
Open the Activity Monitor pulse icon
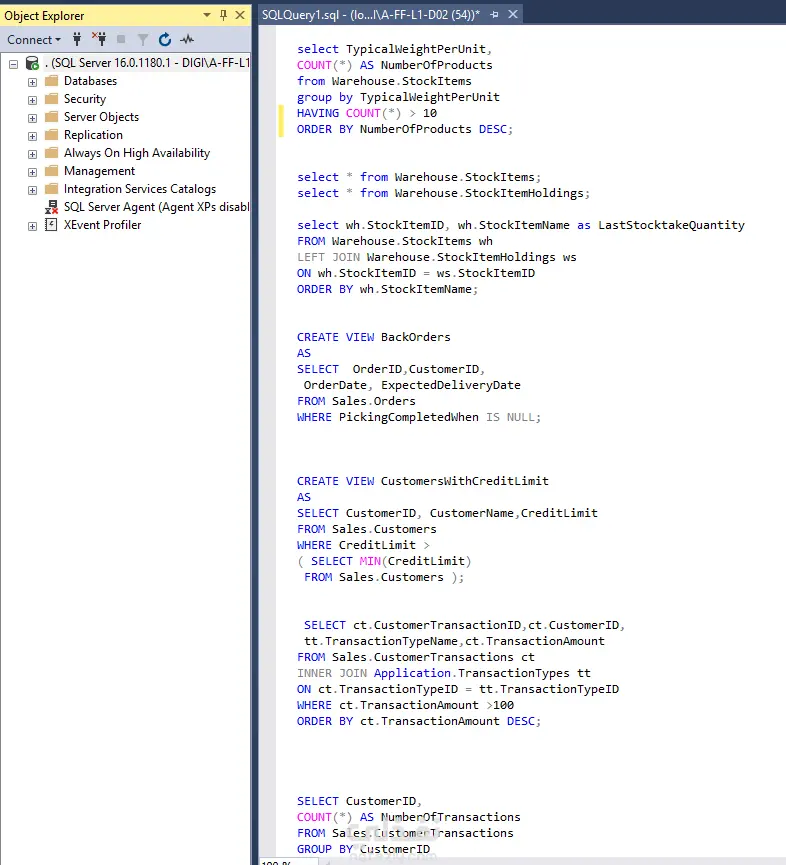(187, 39)
